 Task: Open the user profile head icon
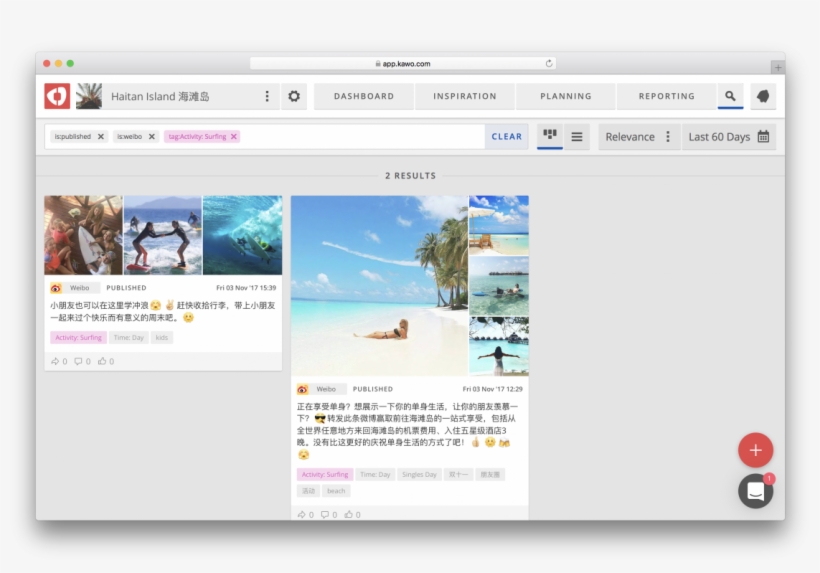point(763,96)
